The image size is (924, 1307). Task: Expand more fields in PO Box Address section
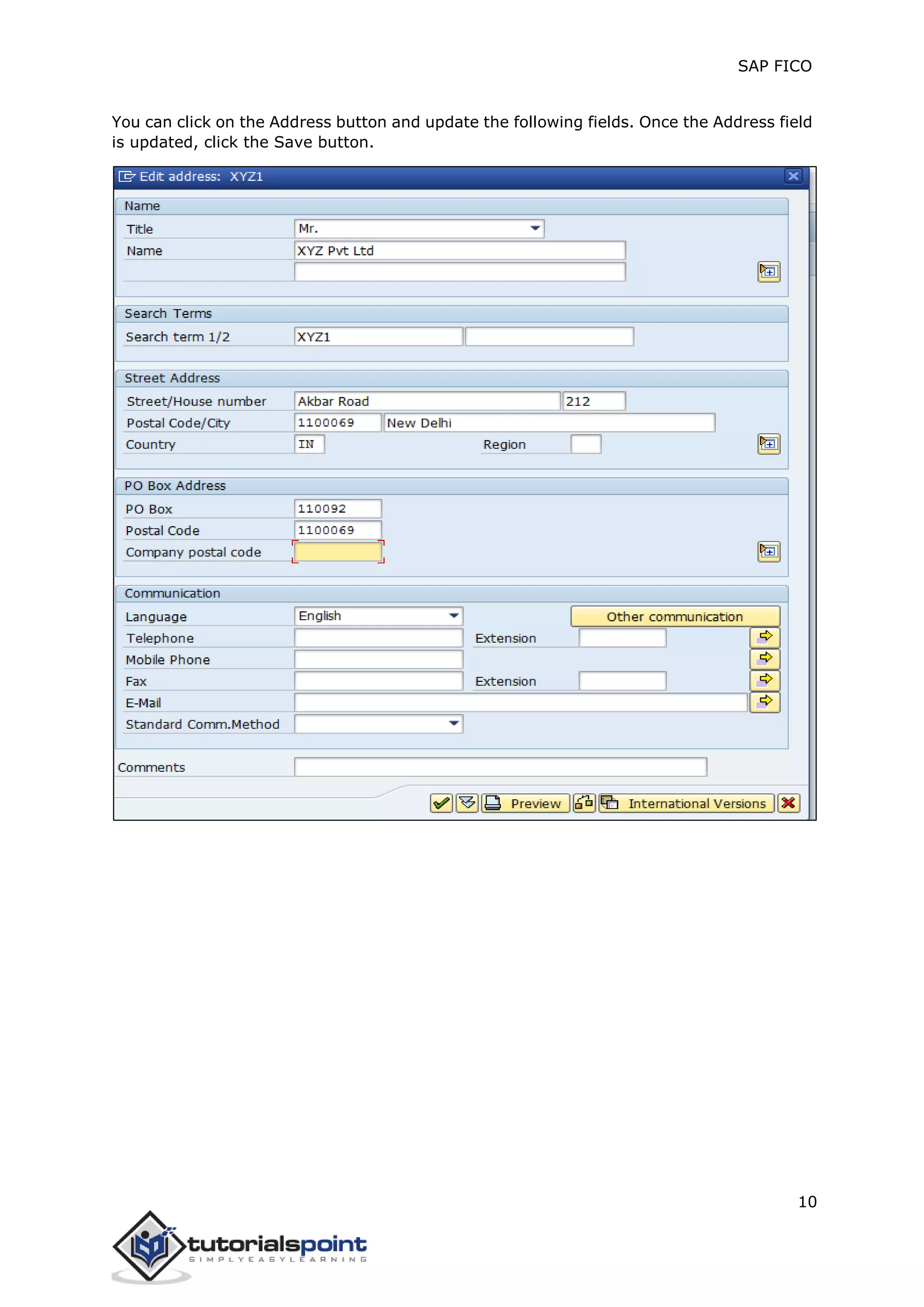769,552
